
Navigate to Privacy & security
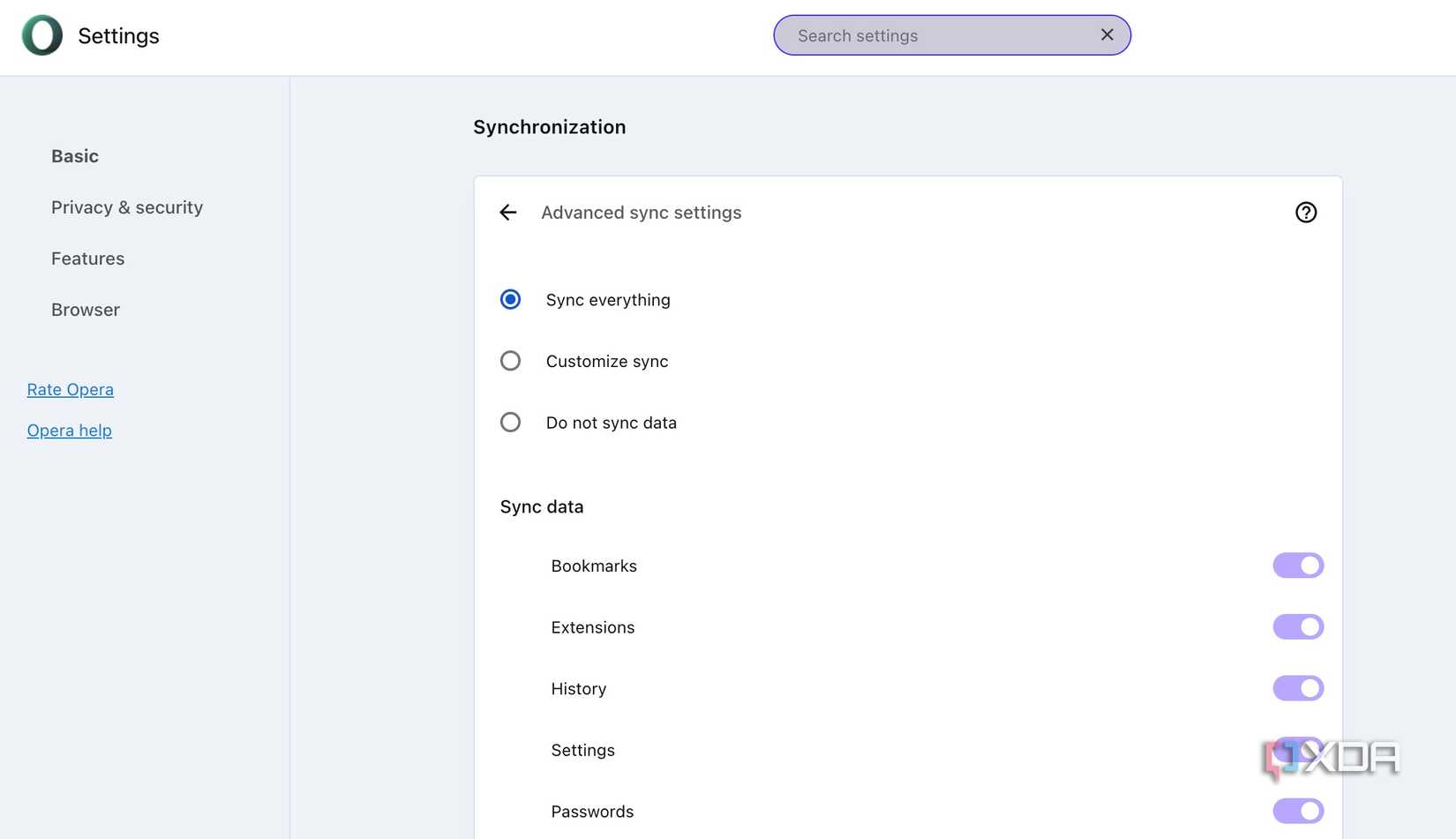point(127,207)
